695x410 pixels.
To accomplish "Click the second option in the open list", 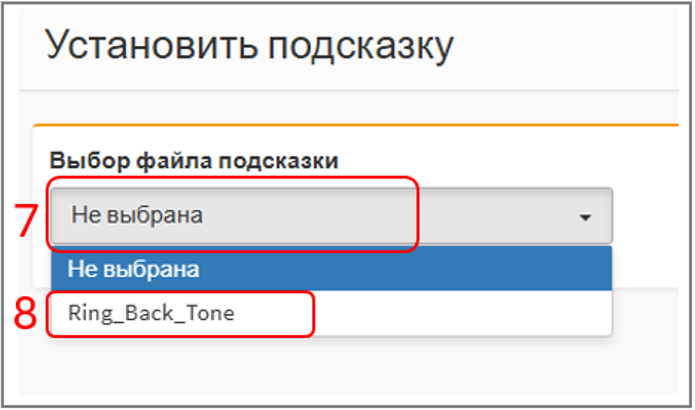I will pyautogui.click(x=330, y=313).
